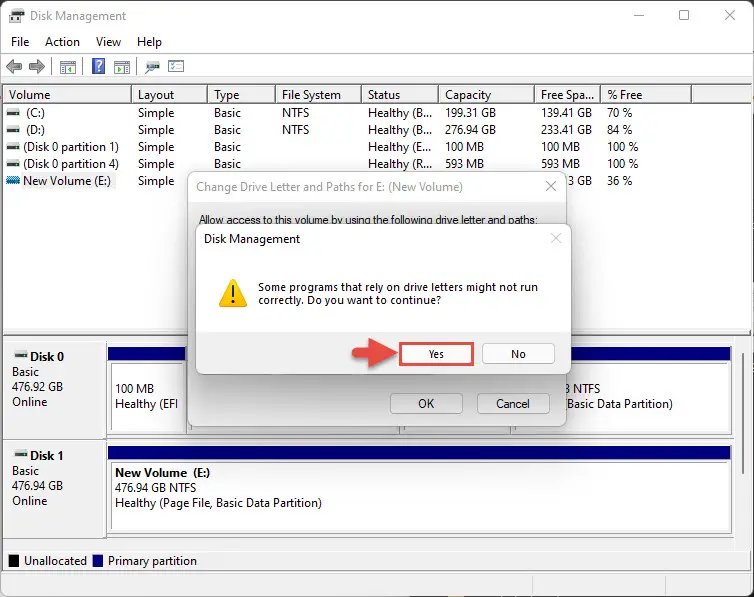Select the New Volume (E:) list row text

click(67, 181)
